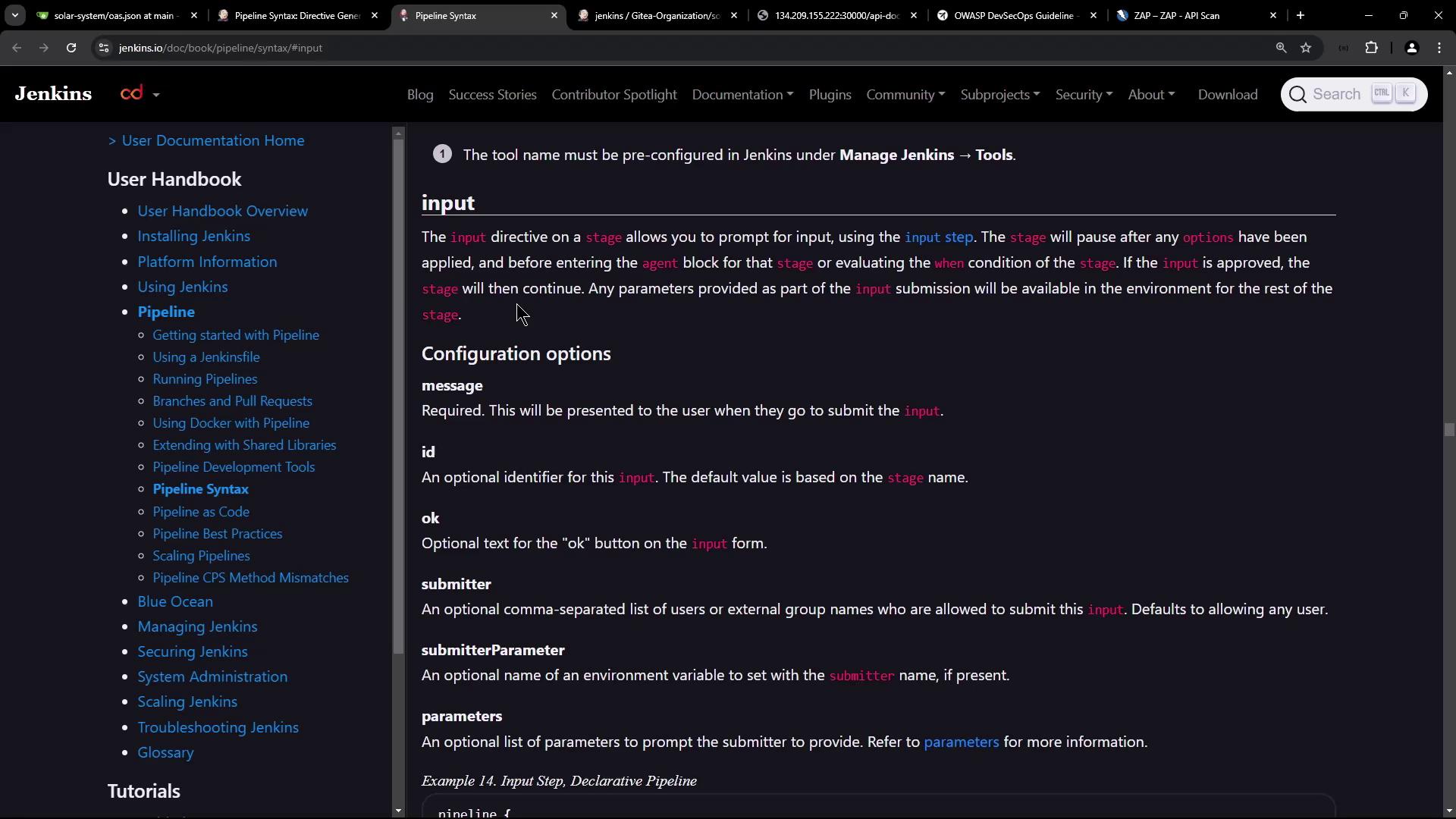Click the zoom magnifier icon in address bar
The image size is (1456, 819).
click(x=1281, y=48)
